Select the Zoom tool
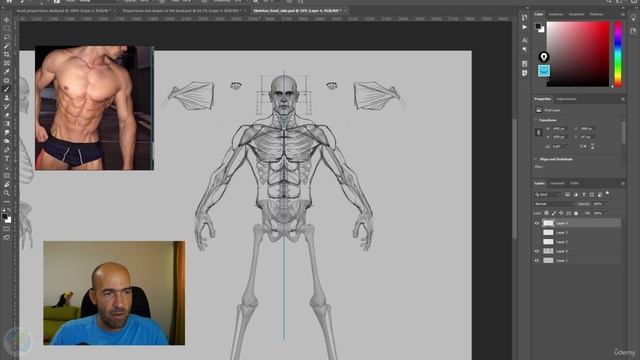The height and width of the screenshot is (360, 640). pyautogui.click(x=7, y=193)
